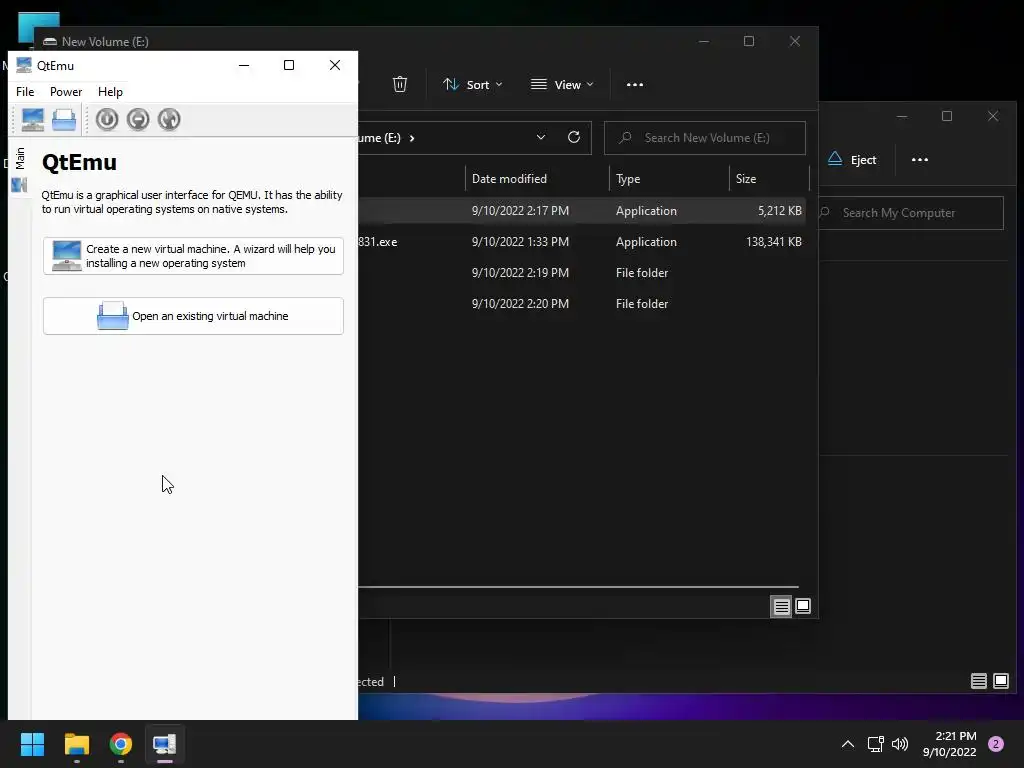Image resolution: width=1024 pixels, height=768 pixels.
Task: Open See more options in New Volume toolbar
Action: 635,85
